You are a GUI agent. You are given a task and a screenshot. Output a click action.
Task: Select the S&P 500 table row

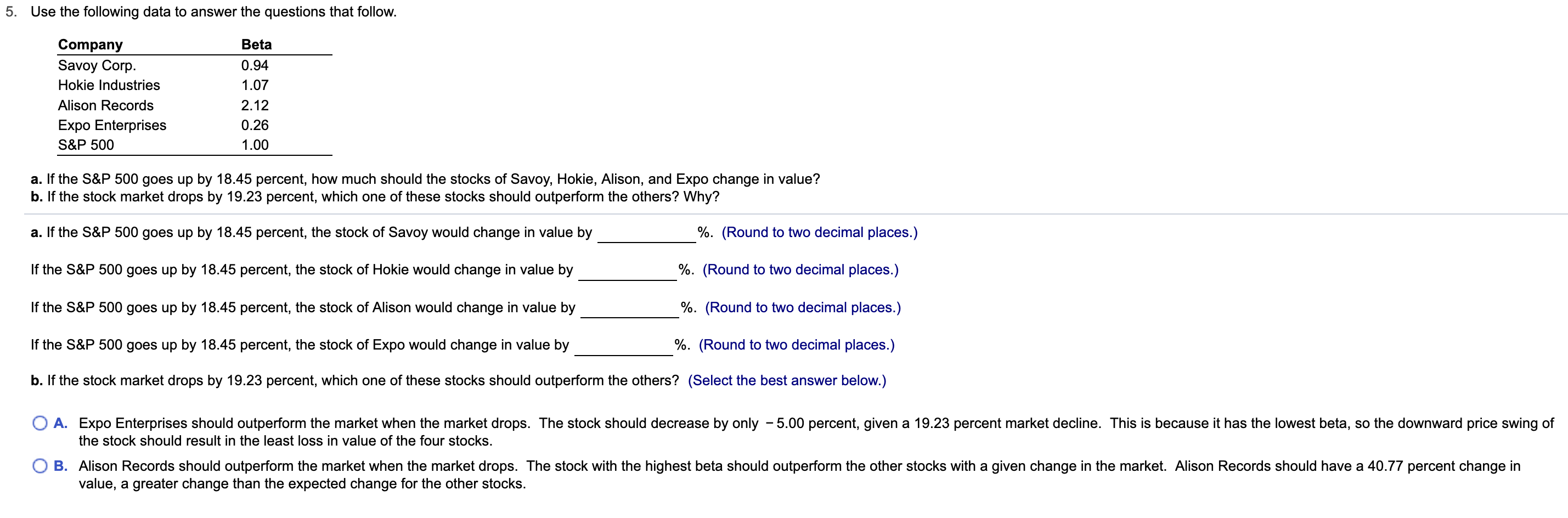pos(86,145)
